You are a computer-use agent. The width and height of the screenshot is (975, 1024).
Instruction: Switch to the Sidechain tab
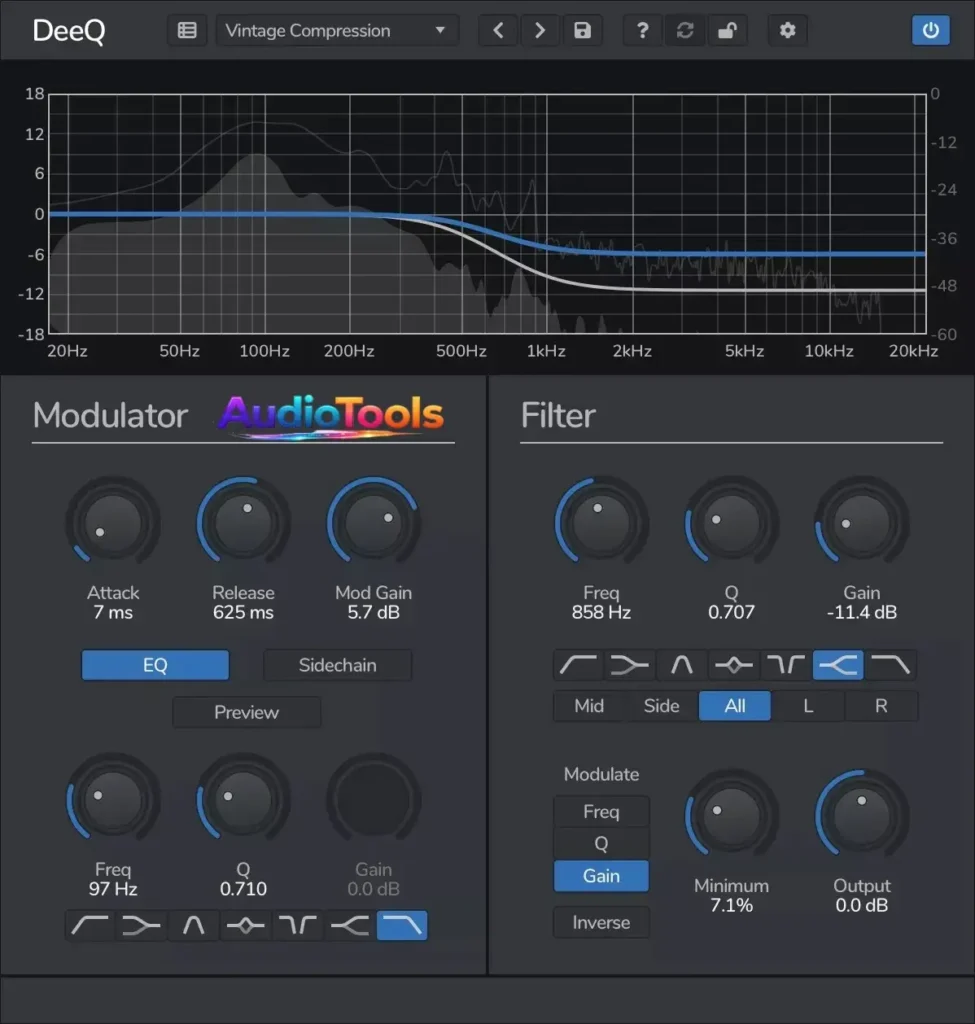337,664
